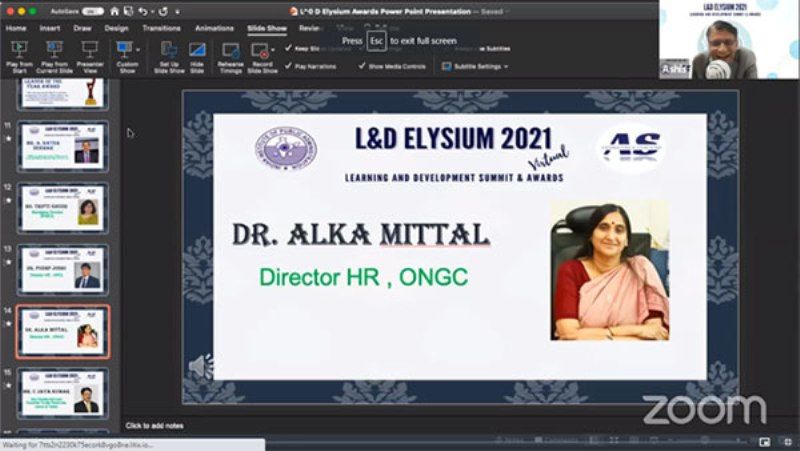Open the Design ribbon tab

pos(116,28)
